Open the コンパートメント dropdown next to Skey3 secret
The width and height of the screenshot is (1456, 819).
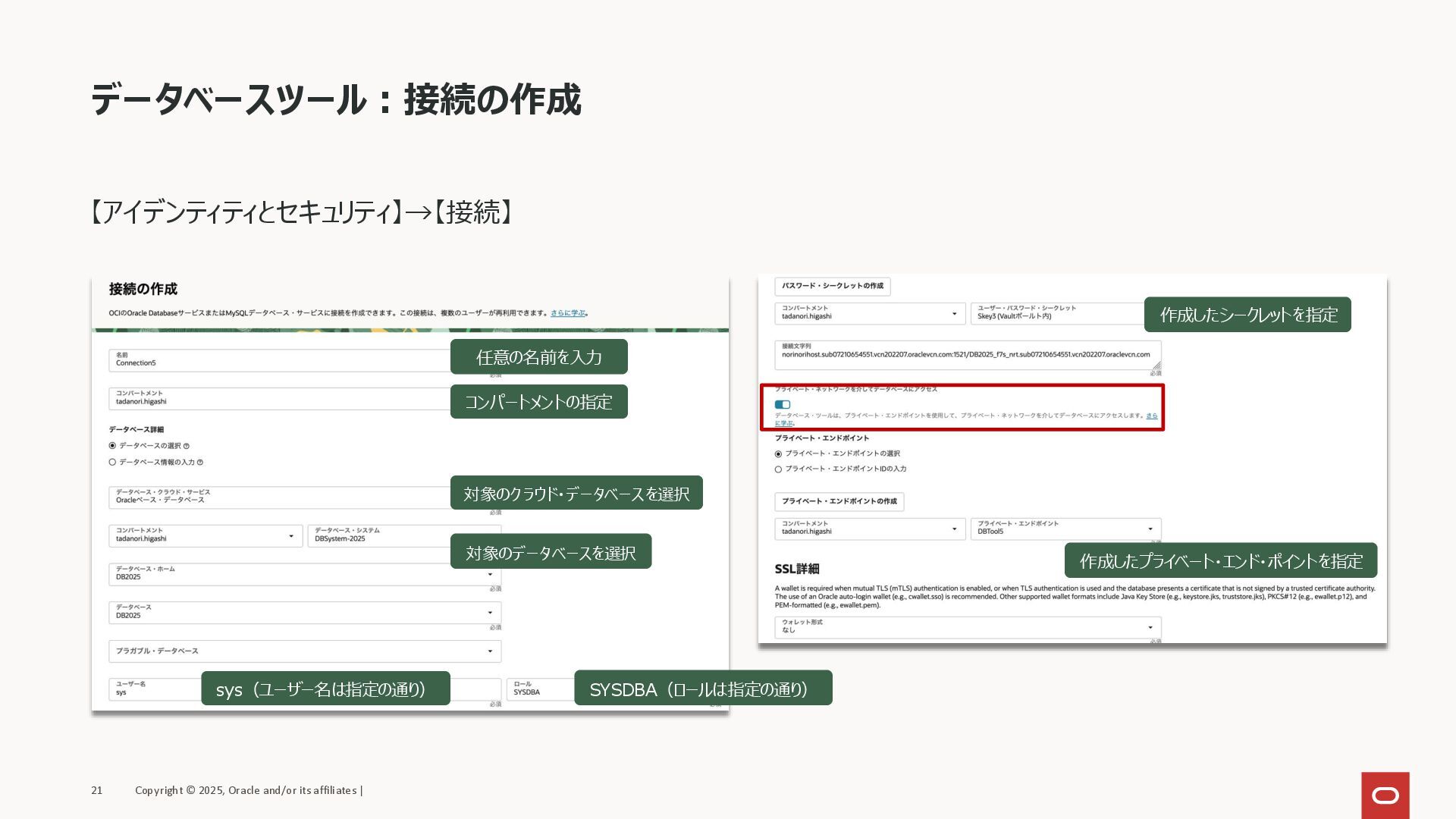tap(870, 313)
